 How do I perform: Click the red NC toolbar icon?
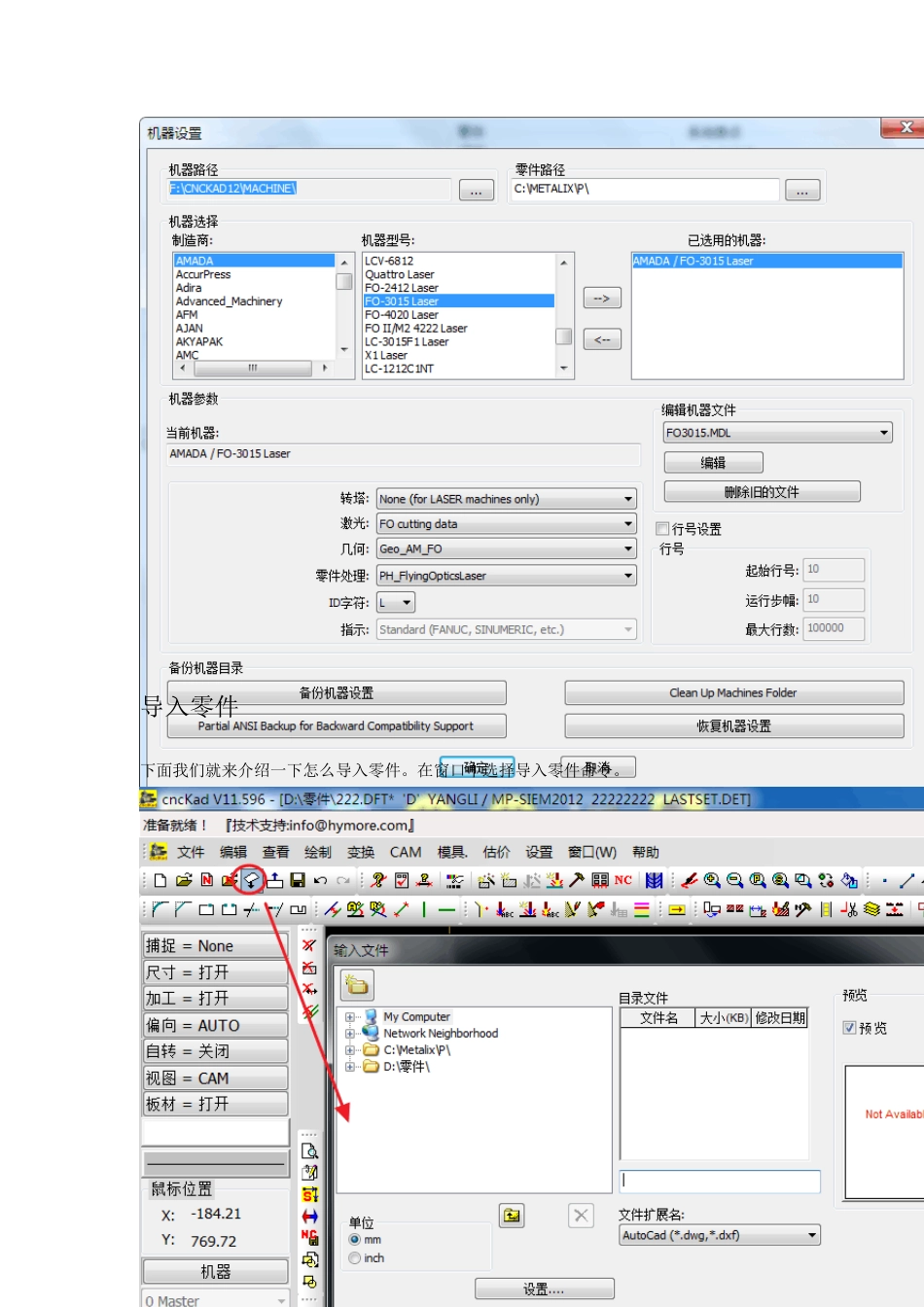[623, 881]
